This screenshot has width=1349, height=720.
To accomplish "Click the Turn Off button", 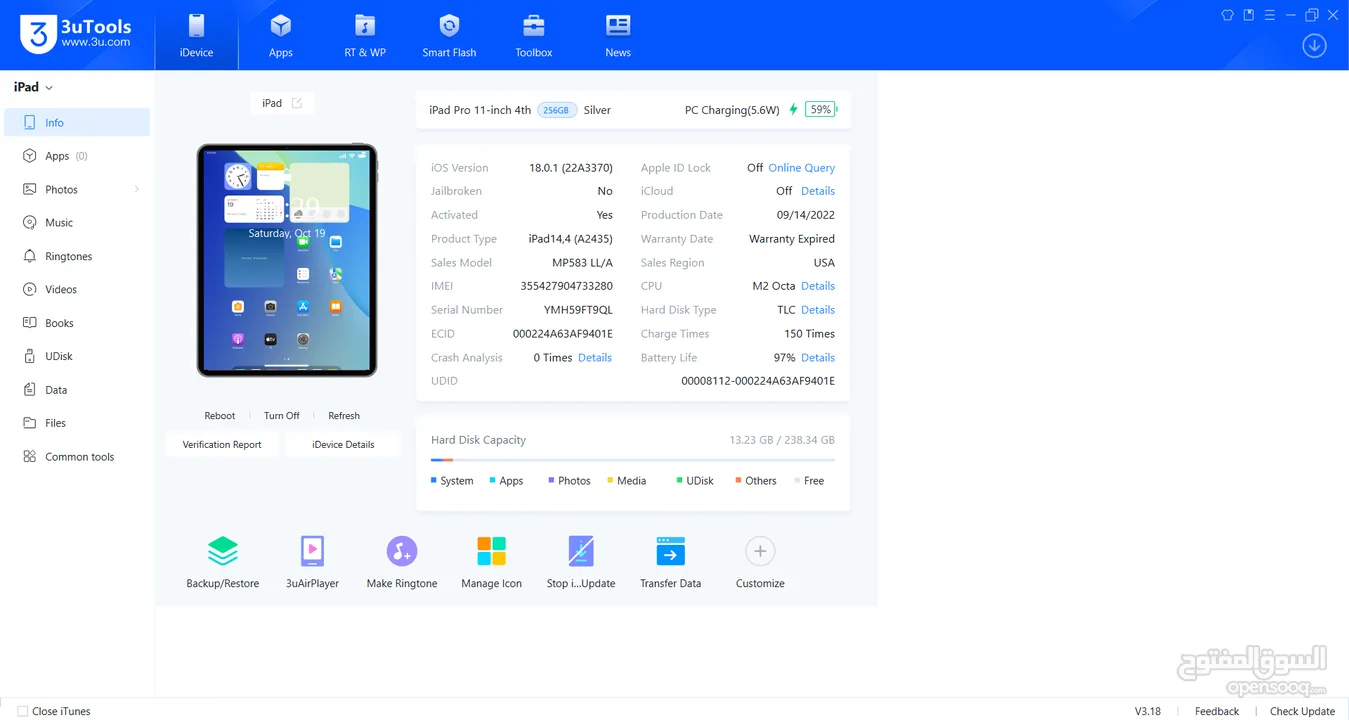I will [281, 416].
